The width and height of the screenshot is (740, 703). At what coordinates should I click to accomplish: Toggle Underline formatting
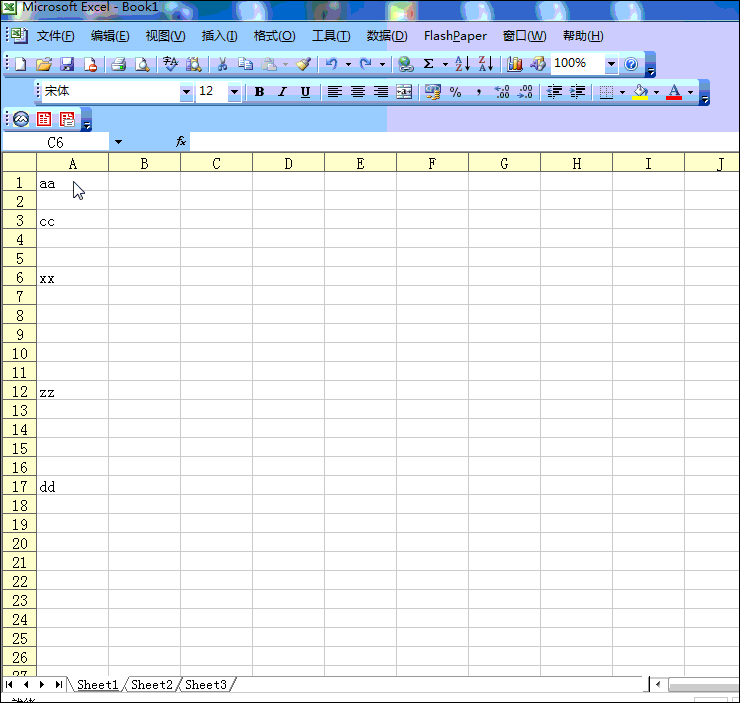[x=305, y=92]
